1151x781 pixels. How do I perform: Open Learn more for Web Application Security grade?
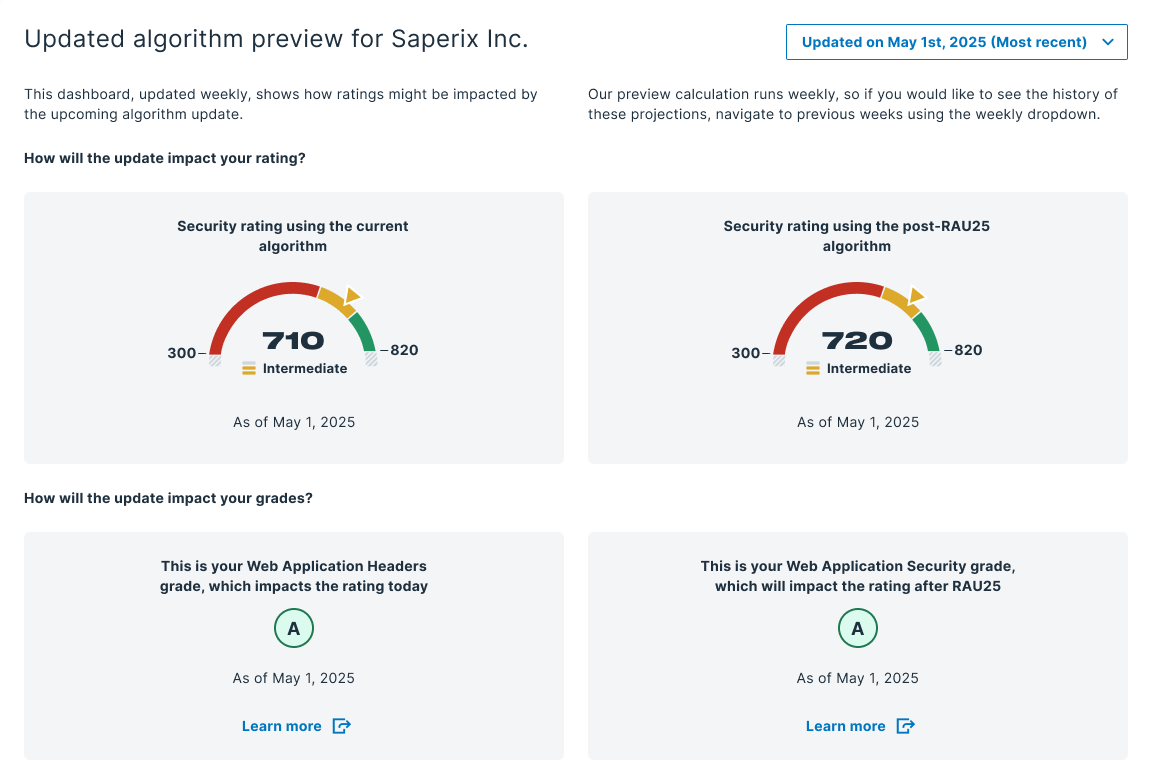[846, 725]
